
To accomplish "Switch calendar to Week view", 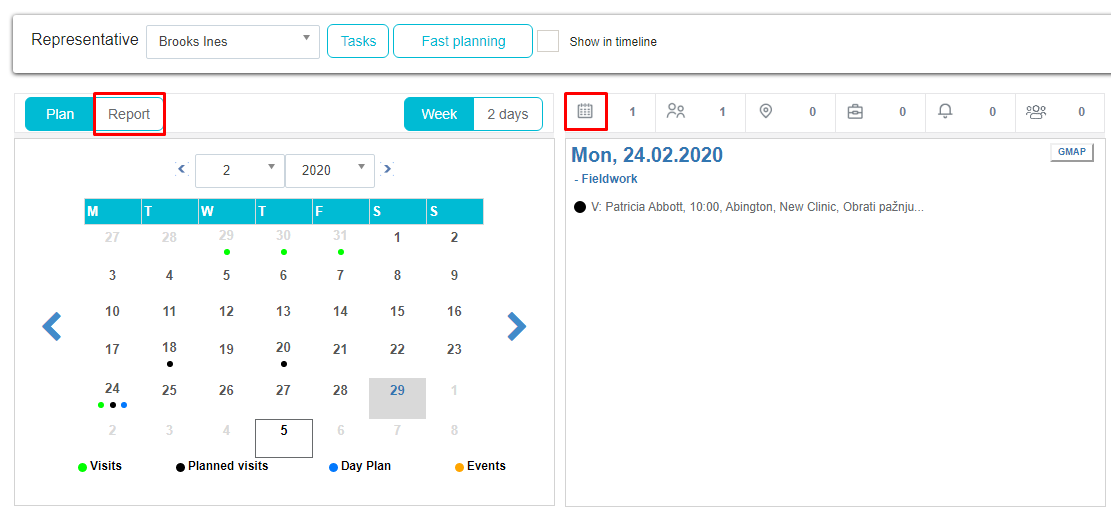I will coord(439,114).
